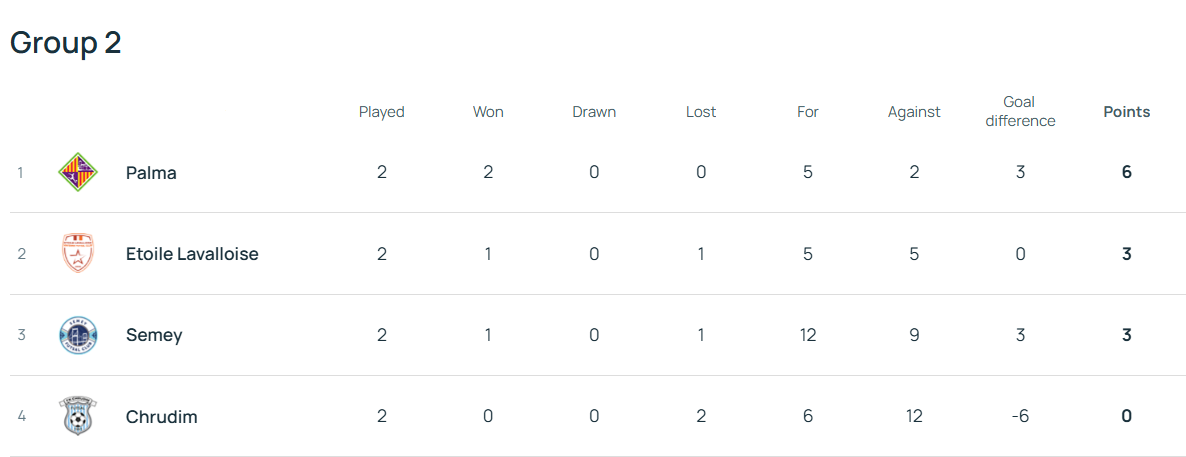Click the Etoile Lavalloise club crest
Image resolution: width=1186 pixels, height=457 pixels.
click(x=77, y=254)
